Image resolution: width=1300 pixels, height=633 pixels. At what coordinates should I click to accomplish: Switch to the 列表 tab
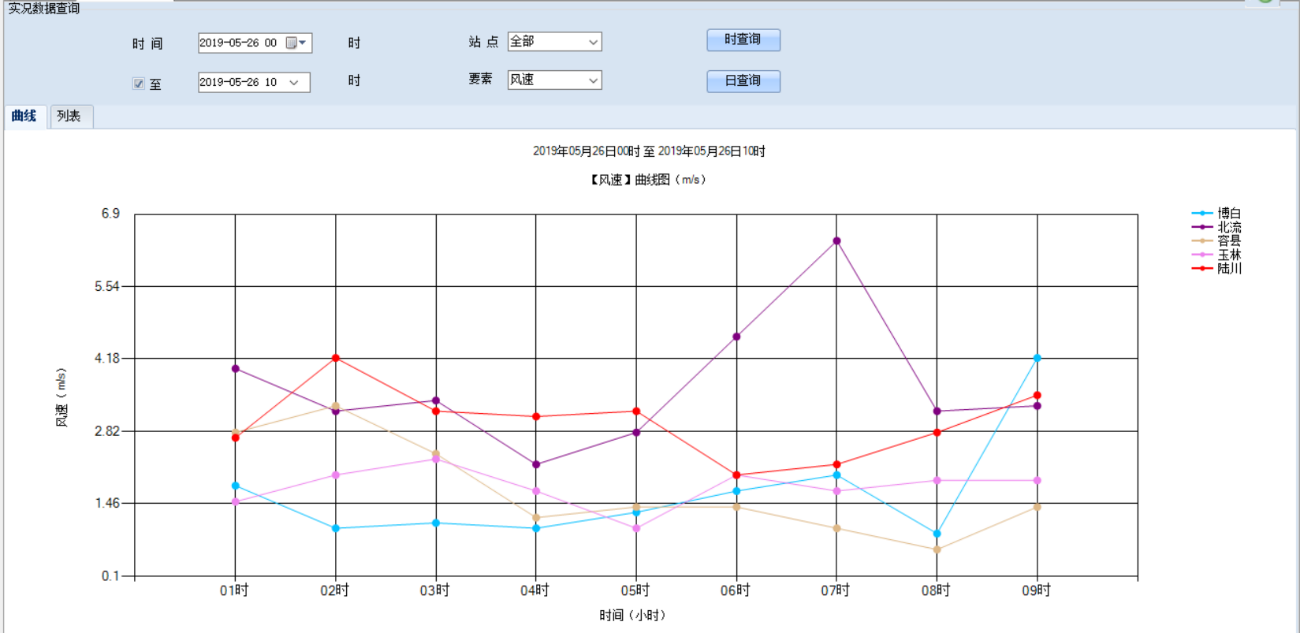pos(70,117)
